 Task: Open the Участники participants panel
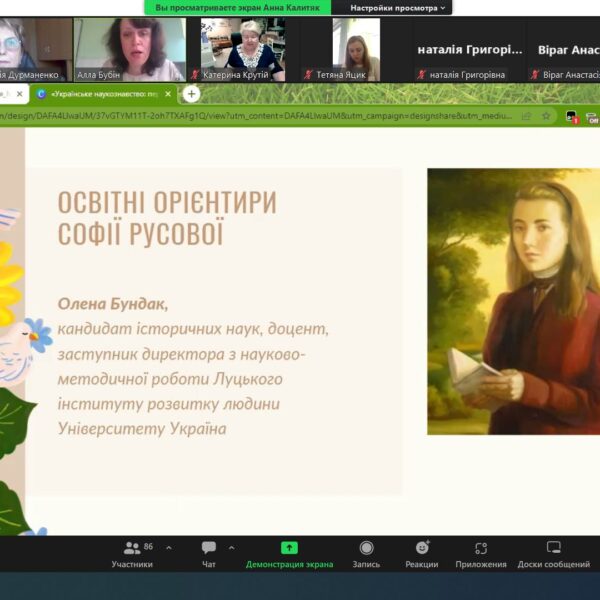[132, 553]
